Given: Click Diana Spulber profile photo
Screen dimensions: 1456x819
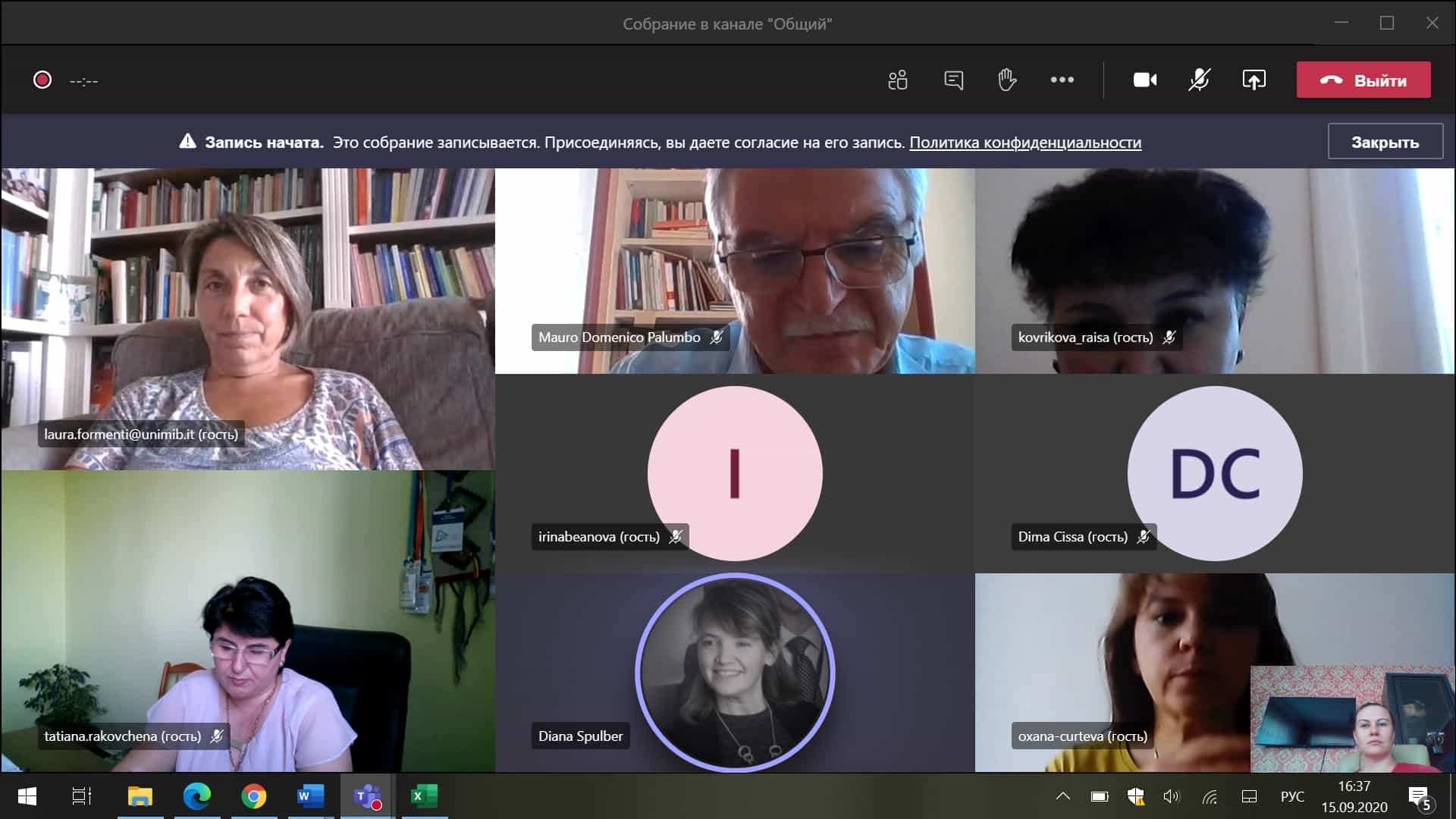Looking at the screenshot, I should [x=735, y=673].
